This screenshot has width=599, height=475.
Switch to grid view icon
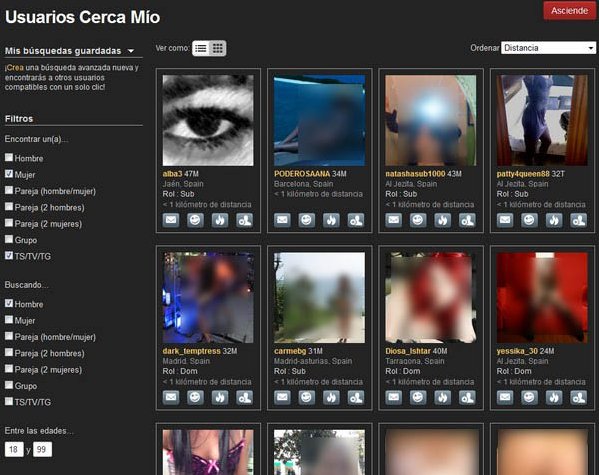pyautogui.click(x=218, y=48)
